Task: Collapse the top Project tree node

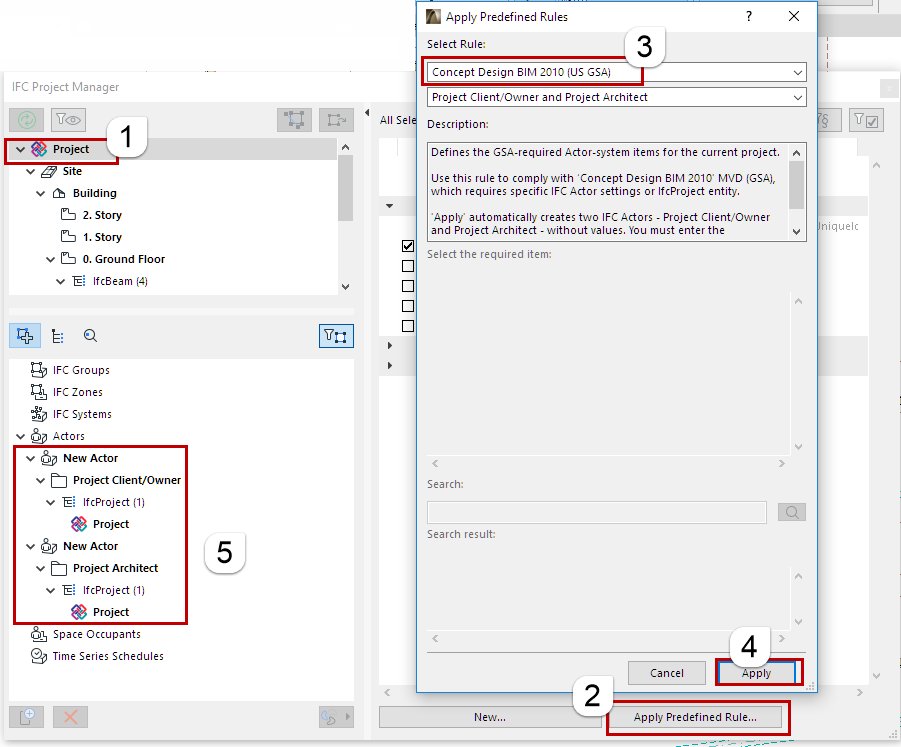Action: [x=21, y=149]
